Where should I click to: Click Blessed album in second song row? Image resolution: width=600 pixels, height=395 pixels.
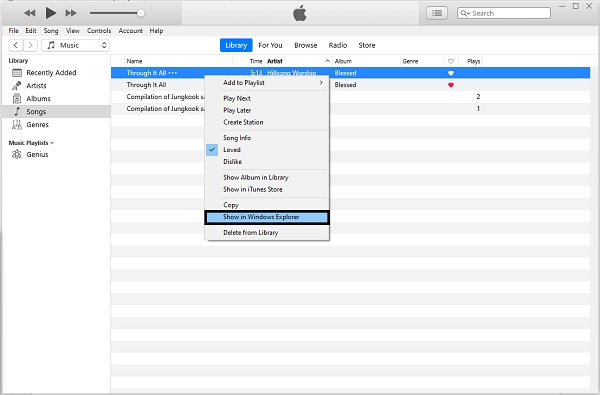tap(345, 85)
